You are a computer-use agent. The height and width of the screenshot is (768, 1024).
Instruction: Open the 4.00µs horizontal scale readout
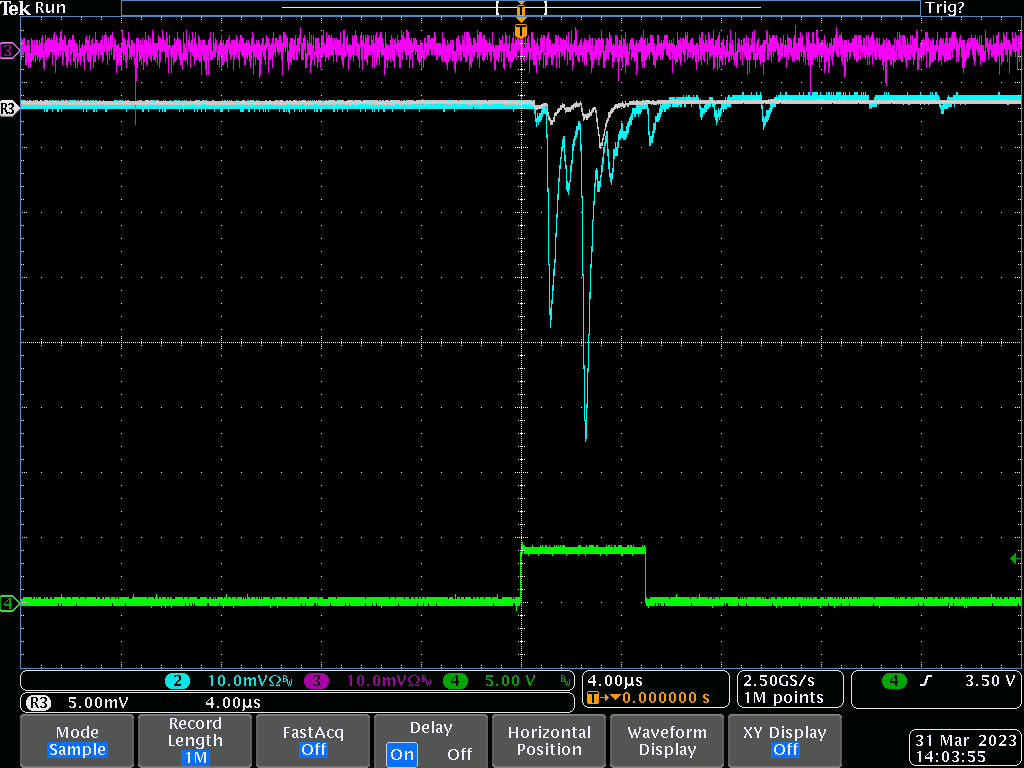(x=614, y=681)
